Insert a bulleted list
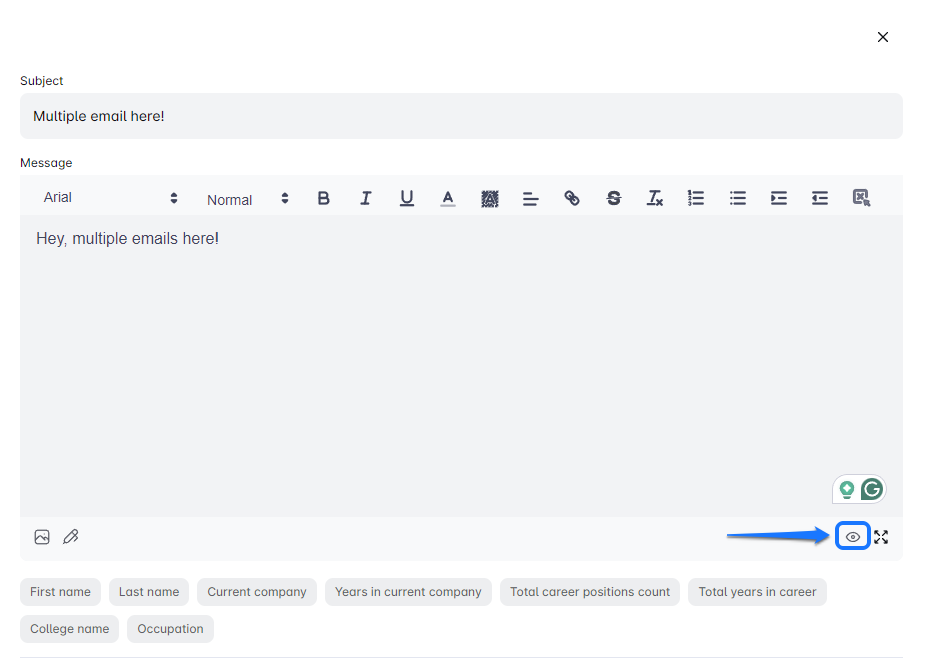The image size is (930, 659). (x=738, y=198)
